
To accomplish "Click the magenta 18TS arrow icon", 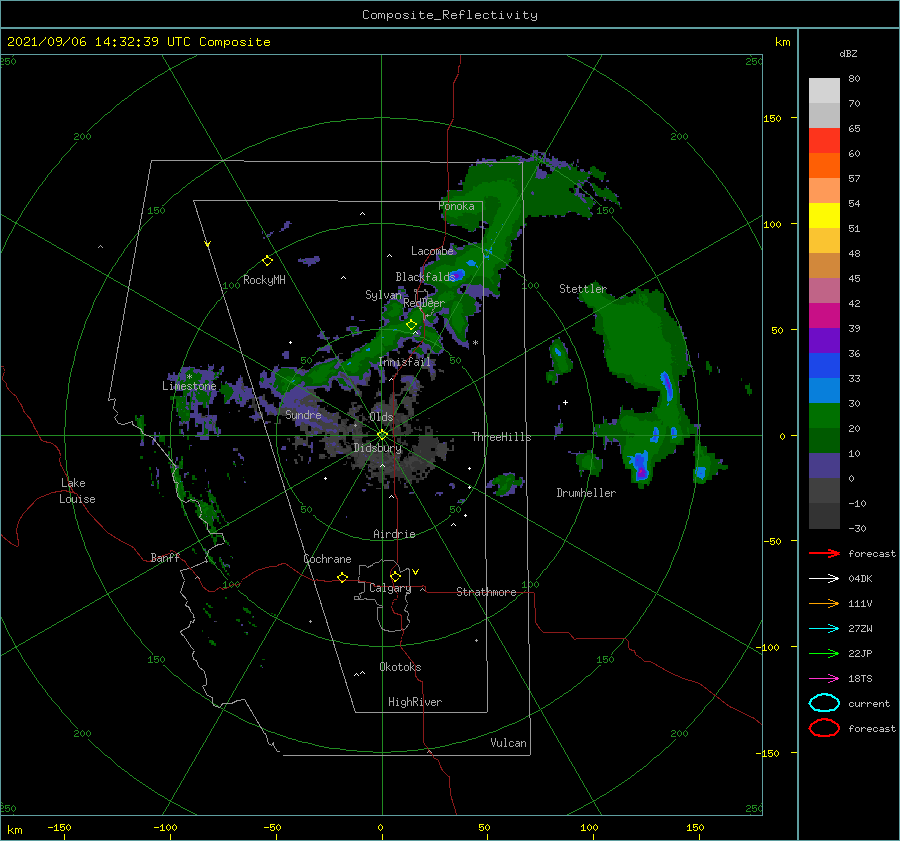I will click(824, 679).
